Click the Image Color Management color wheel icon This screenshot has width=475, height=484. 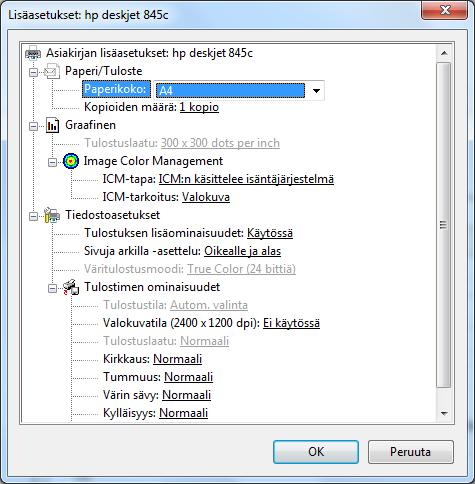click(x=71, y=161)
